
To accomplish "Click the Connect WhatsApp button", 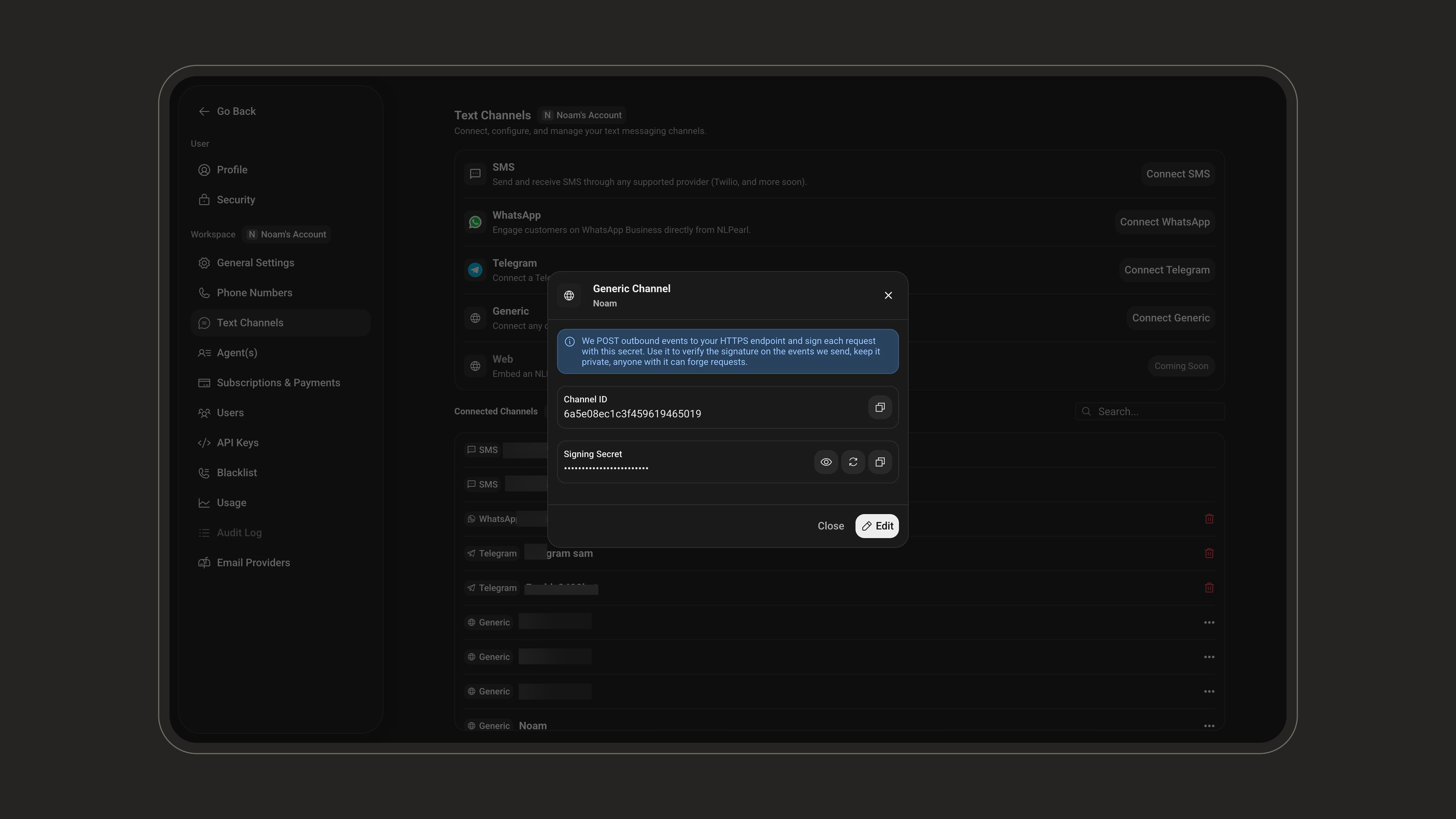I will click(x=1164, y=222).
